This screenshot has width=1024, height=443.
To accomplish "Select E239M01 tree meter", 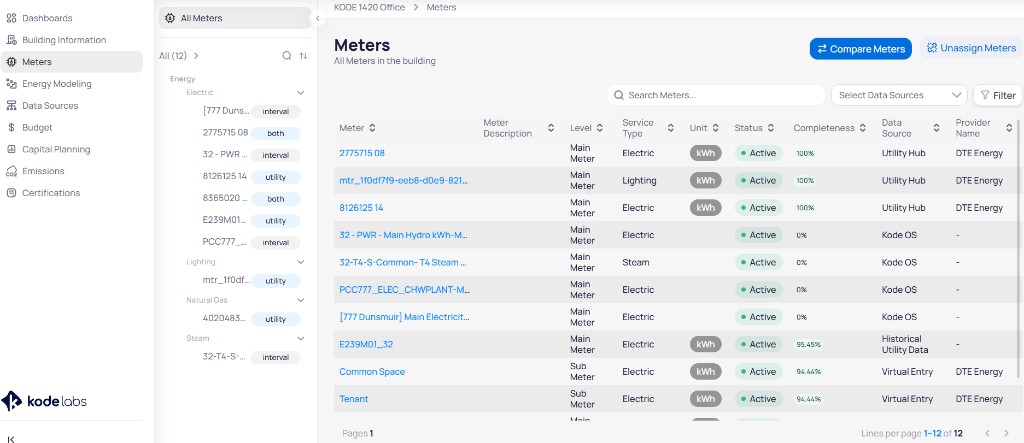I will [225, 220].
